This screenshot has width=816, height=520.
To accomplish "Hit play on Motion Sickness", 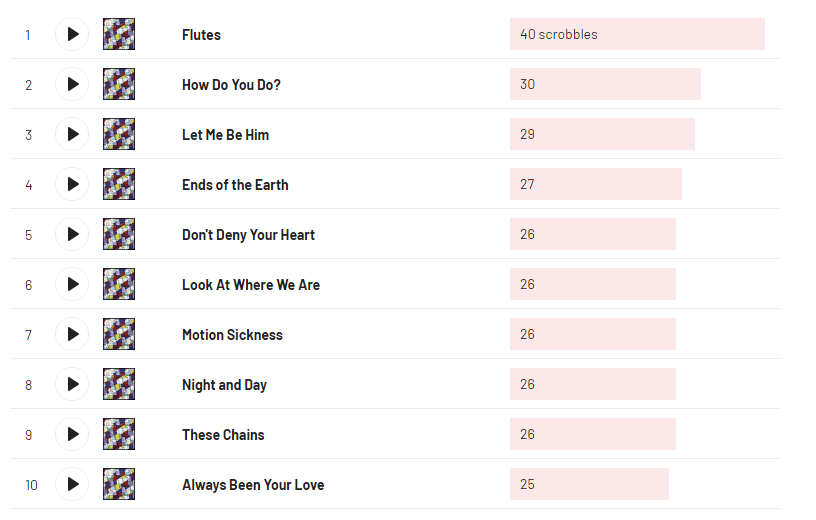I will click(x=72, y=334).
